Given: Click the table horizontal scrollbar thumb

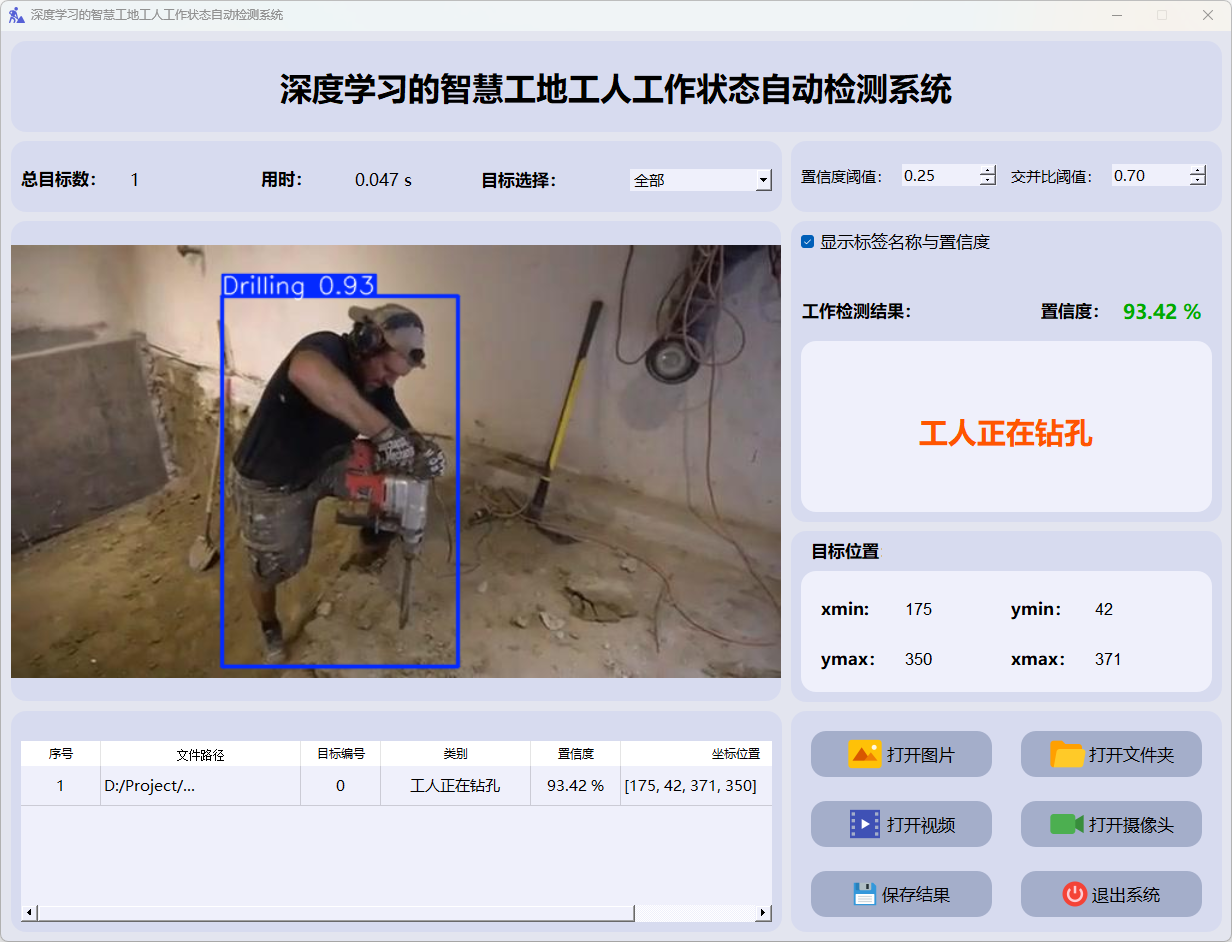Looking at the screenshot, I should click(x=336, y=913).
